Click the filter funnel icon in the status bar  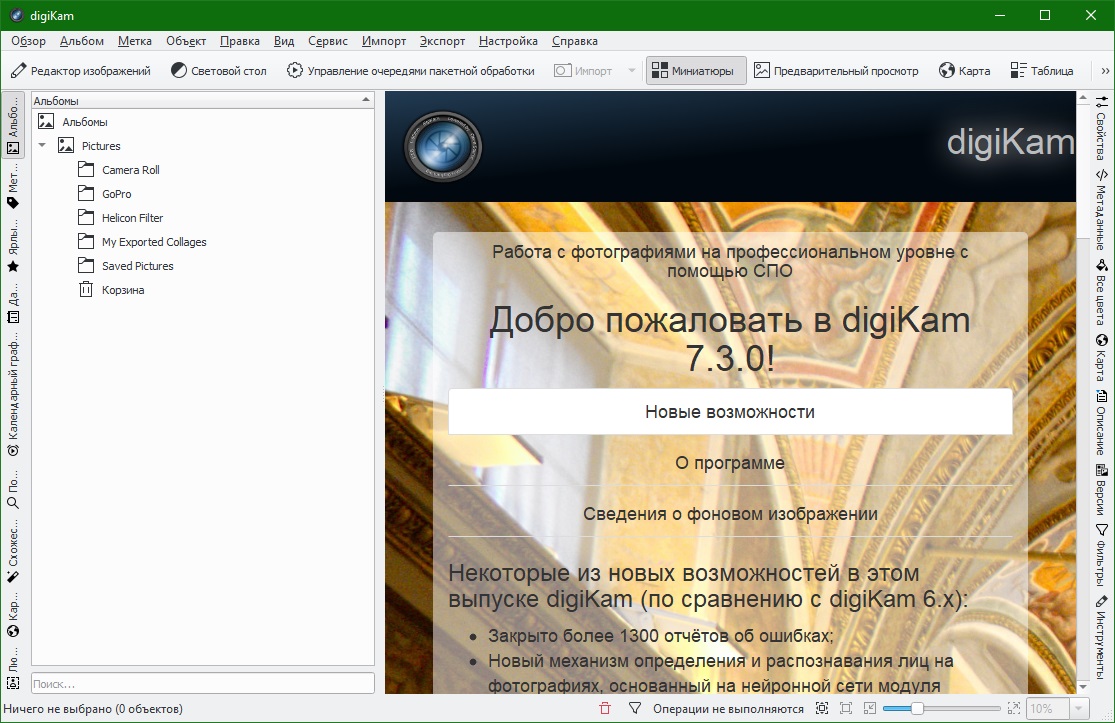(x=635, y=708)
